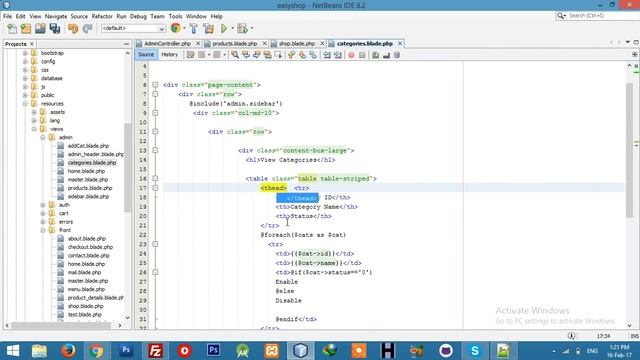This screenshot has height=360, width=640.
Task: Close the Projects panel
Action: [32, 44]
